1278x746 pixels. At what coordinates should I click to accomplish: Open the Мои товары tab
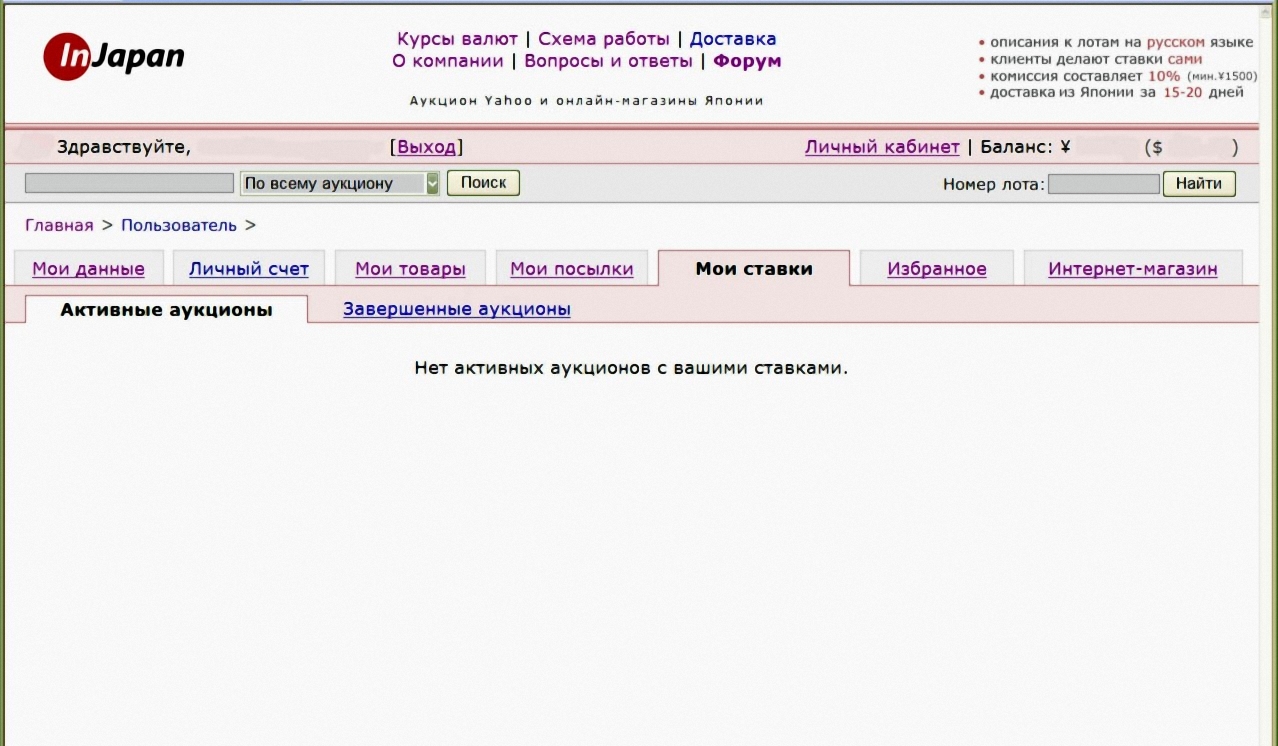click(x=410, y=269)
